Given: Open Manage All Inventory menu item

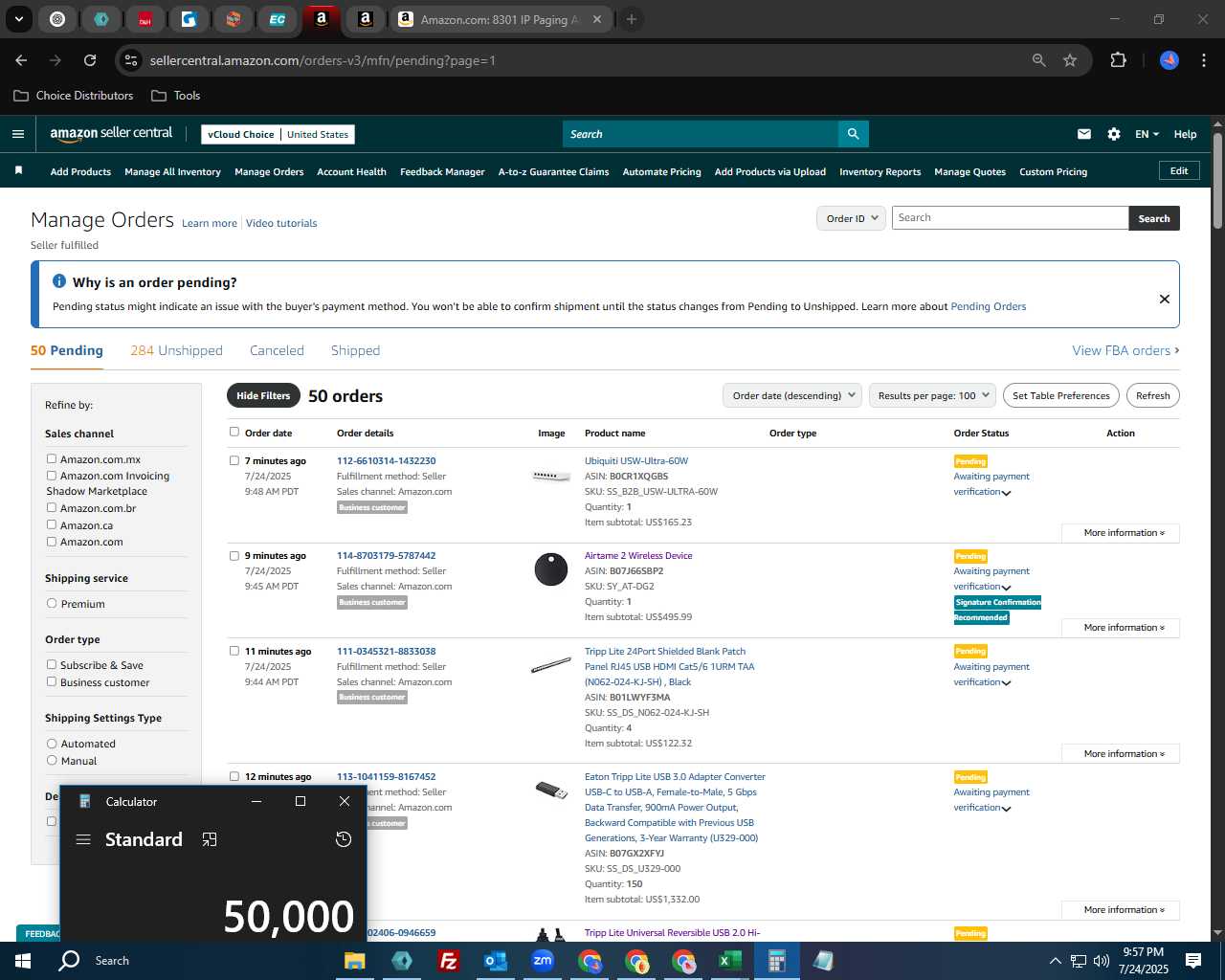Looking at the screenshot, I should tap(172, 172).
